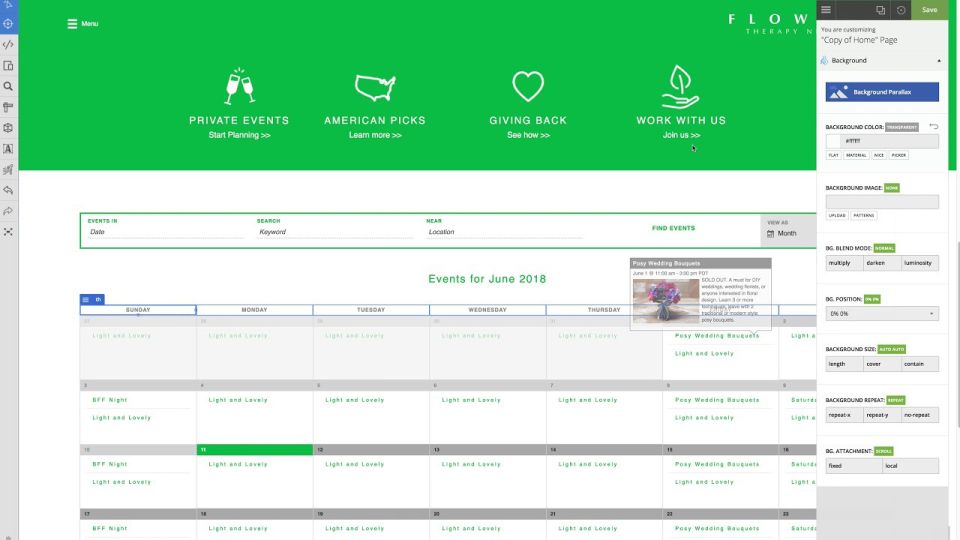
Task: Click the redo arrow in the left toolbar
Action: click(8, 211)
